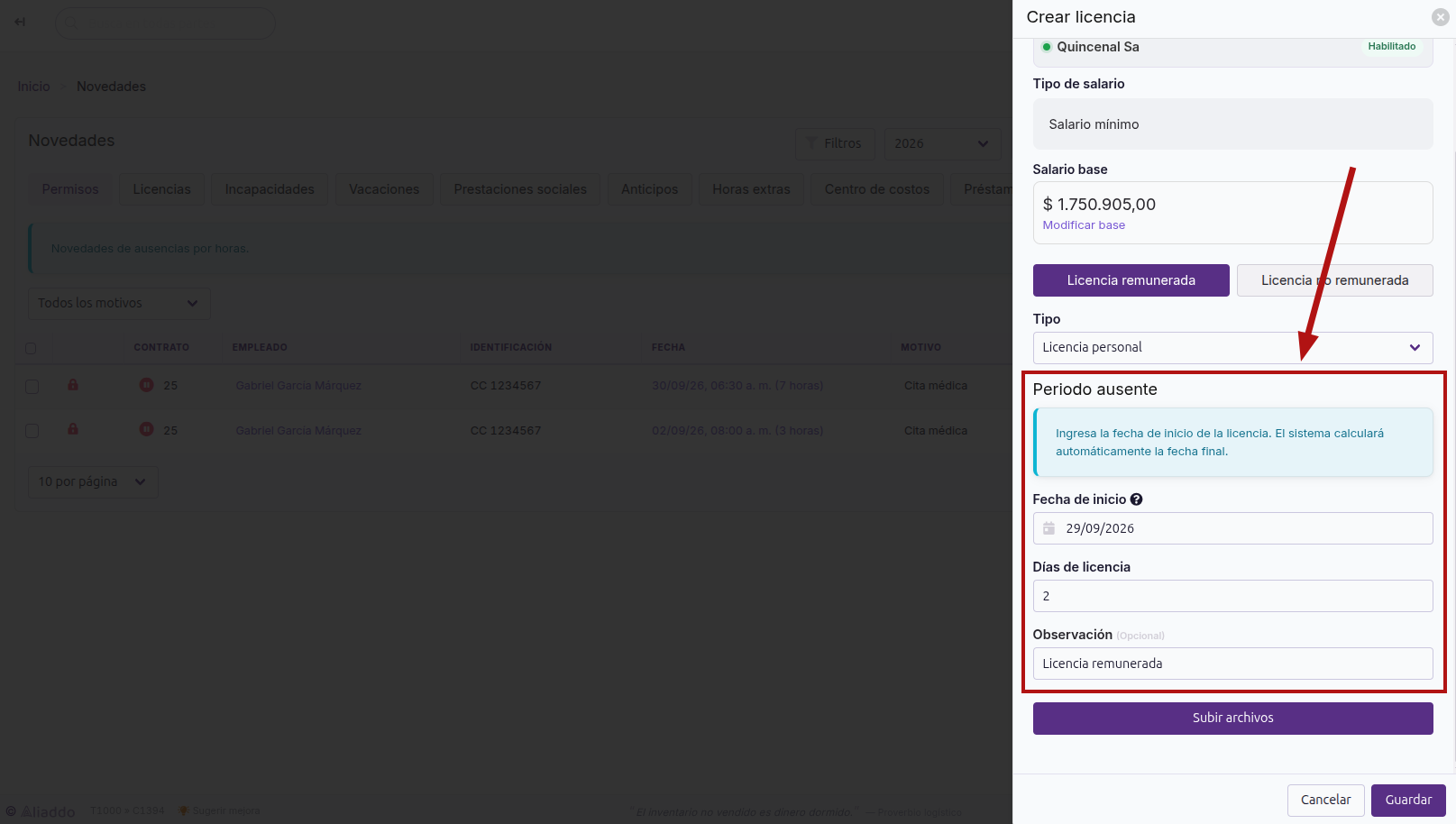Open the 2026 year dropdown

pyautogui.click(x=941, y=143)
